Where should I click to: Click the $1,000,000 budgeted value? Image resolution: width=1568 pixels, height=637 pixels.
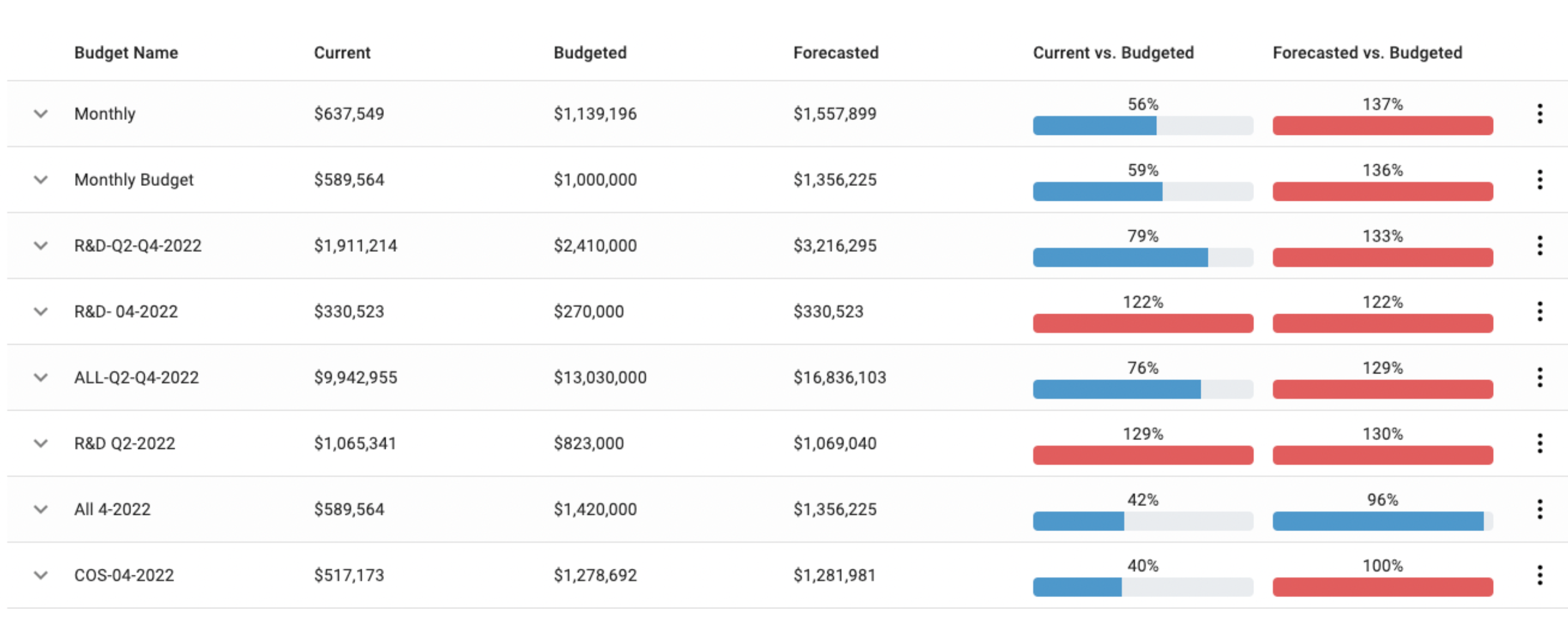(595, 180)
